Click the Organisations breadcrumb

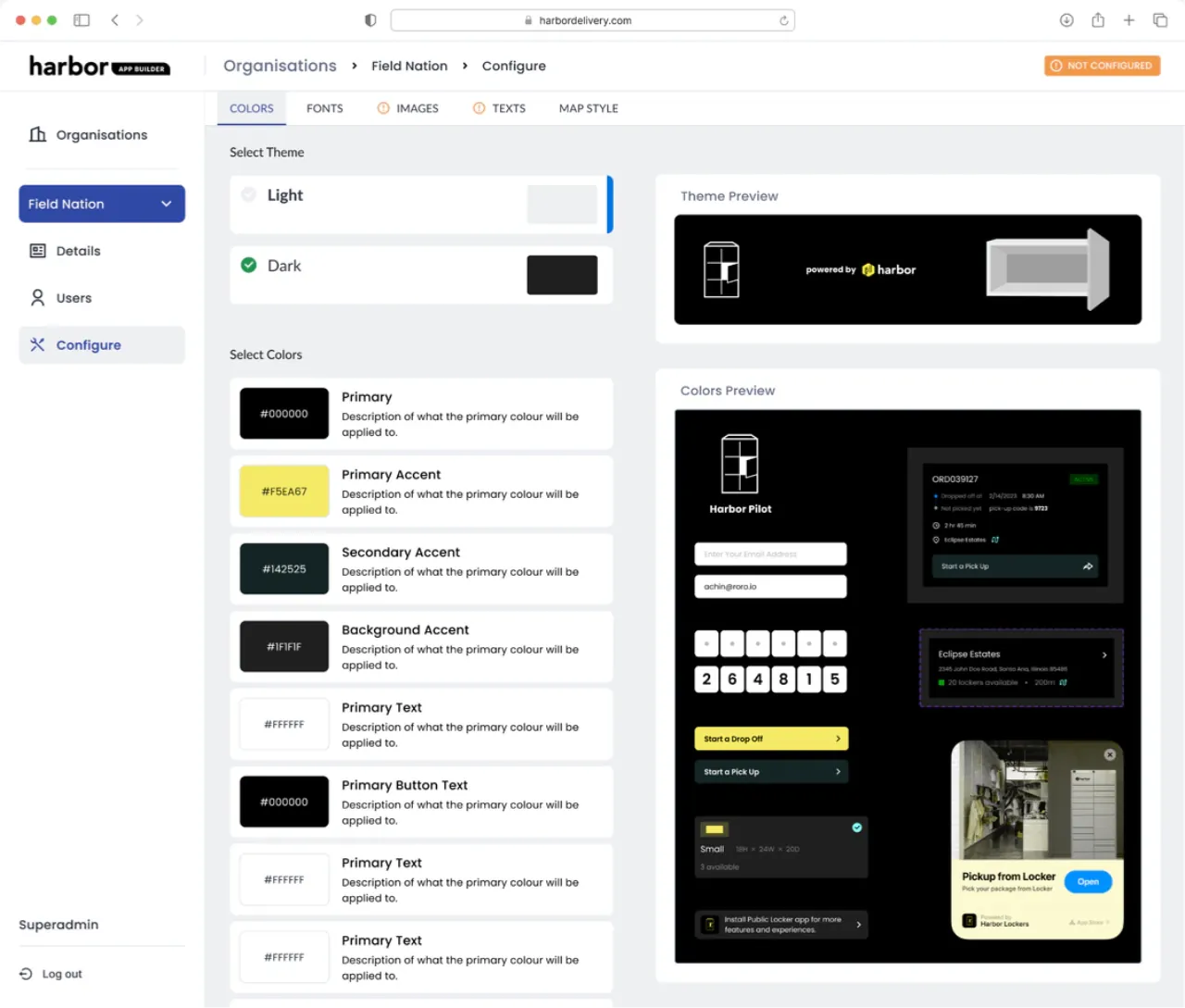(280, 66)
